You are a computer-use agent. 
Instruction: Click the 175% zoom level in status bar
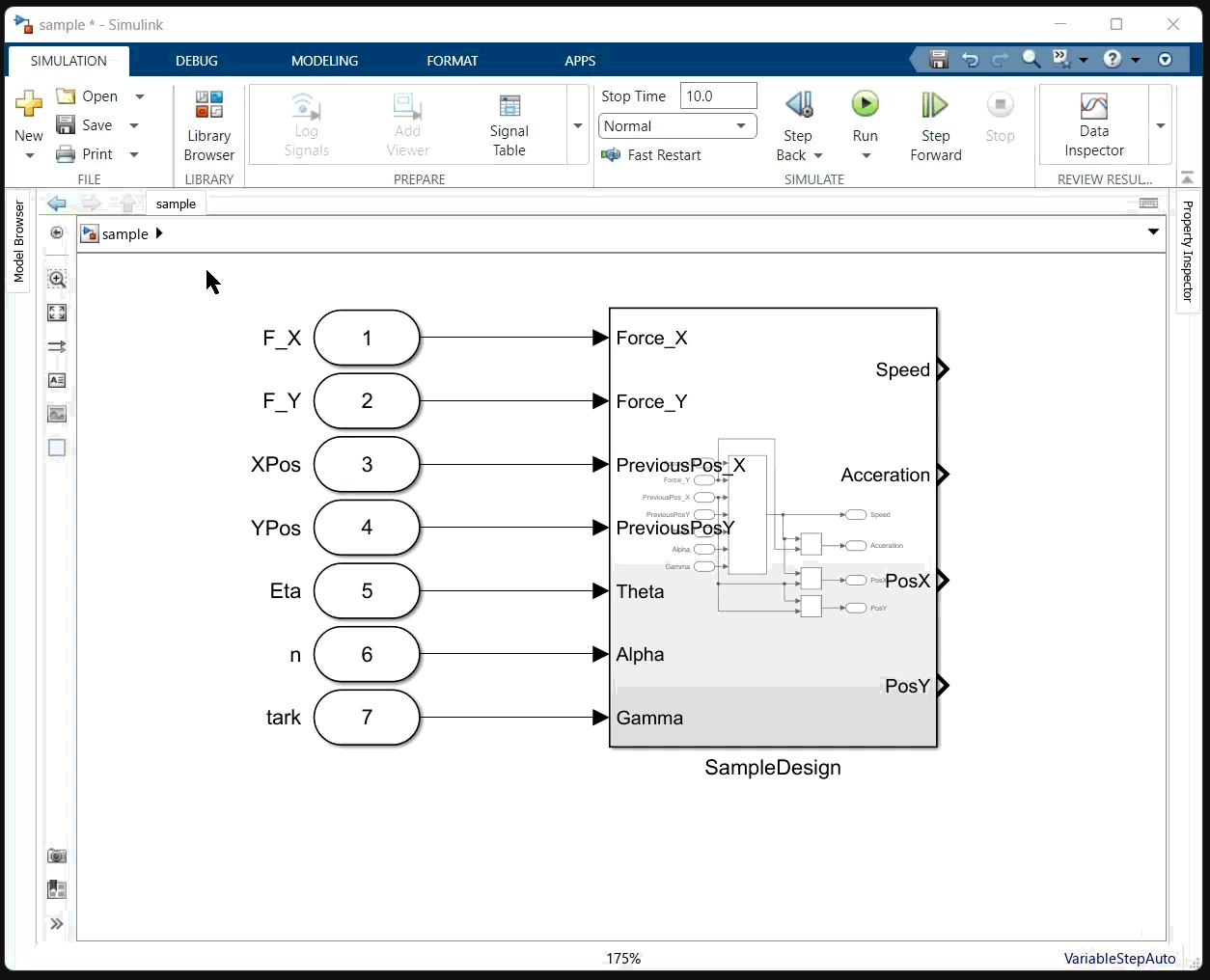point(623,958)
